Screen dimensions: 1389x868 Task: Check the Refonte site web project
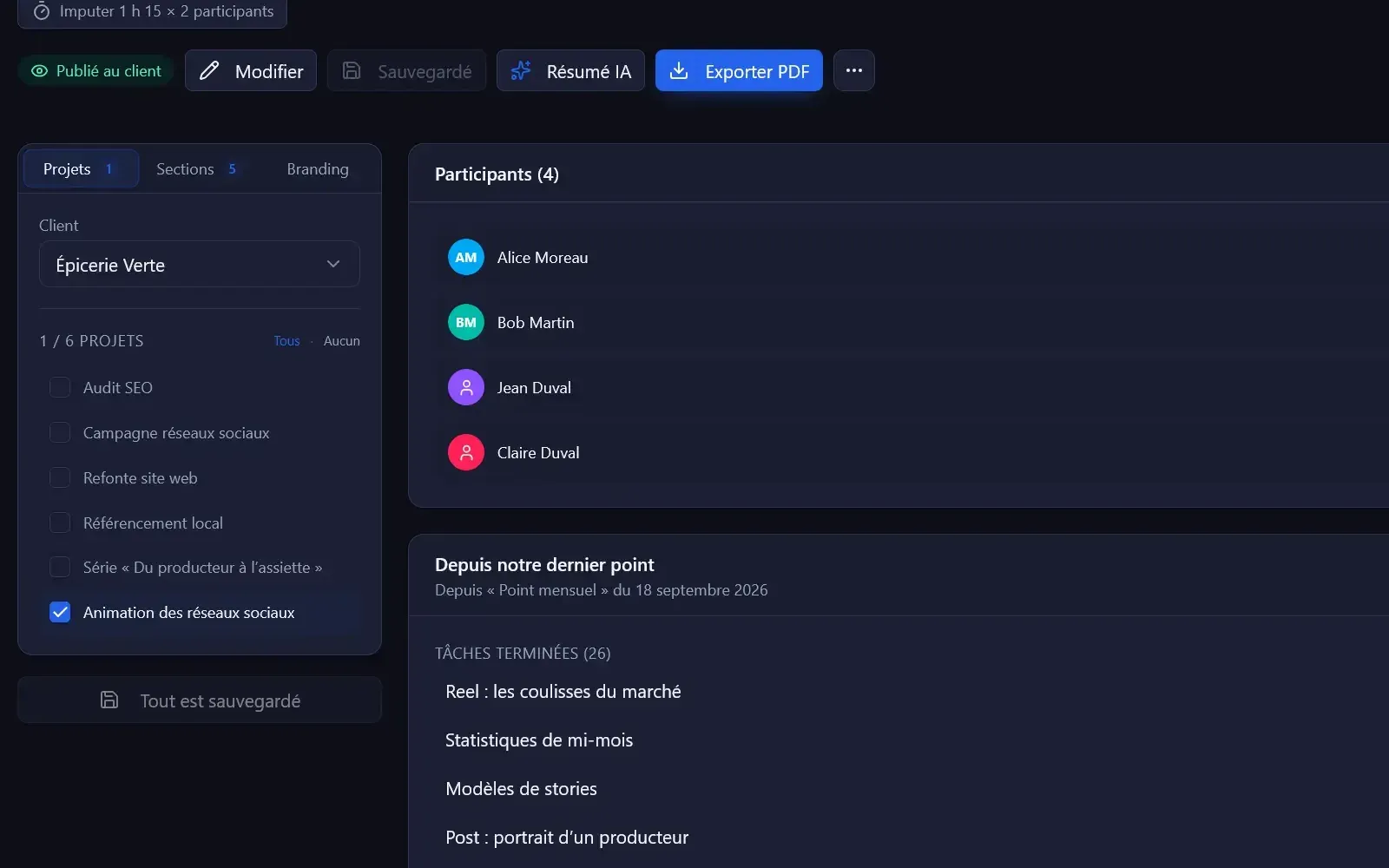[60, 477]
